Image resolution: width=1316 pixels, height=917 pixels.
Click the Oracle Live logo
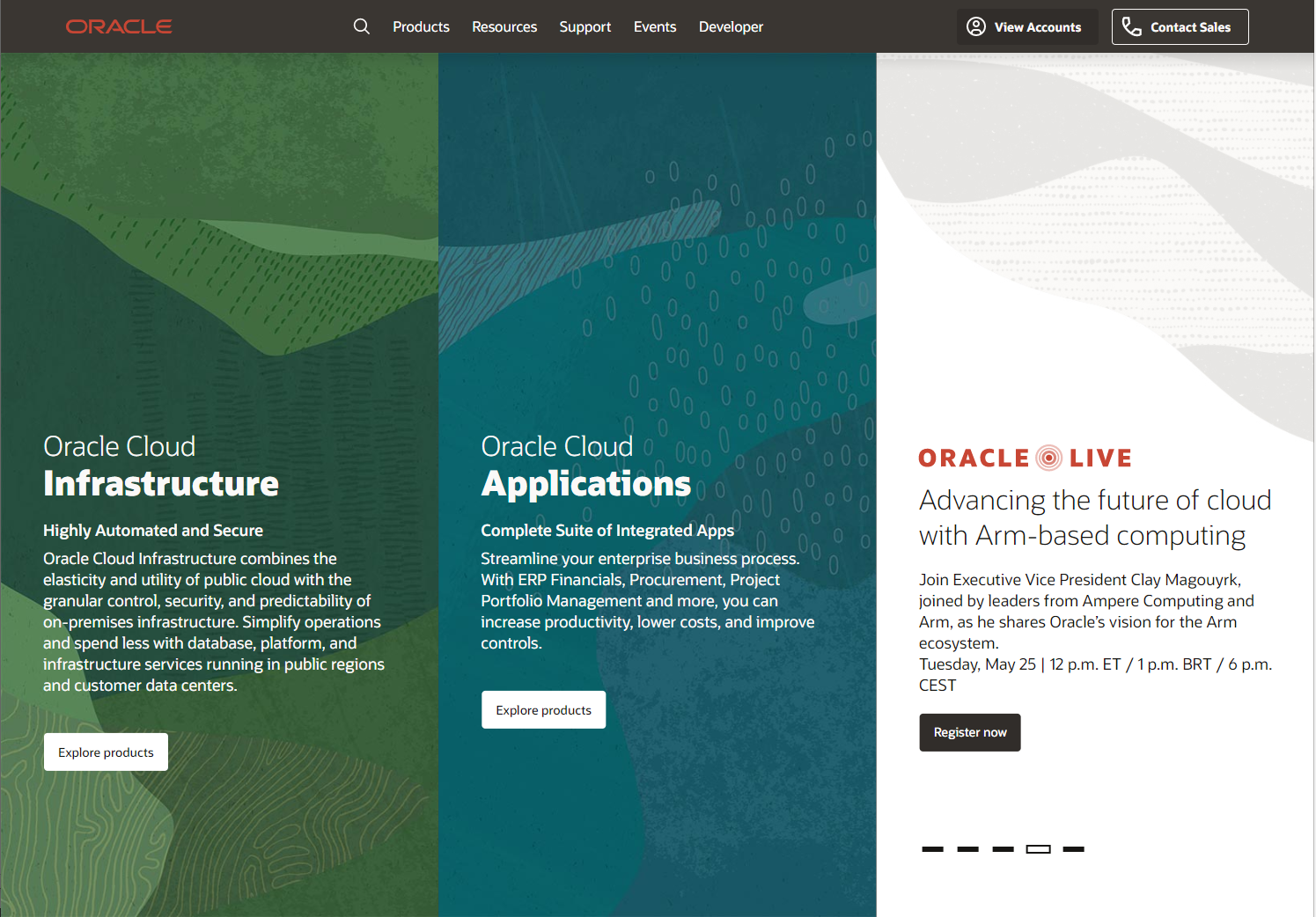pyautogui.click(x=1025, y=458)
